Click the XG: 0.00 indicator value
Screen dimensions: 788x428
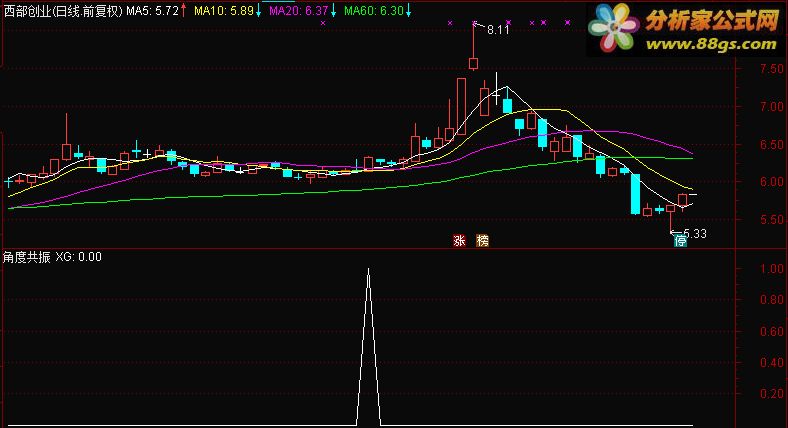coord(78,257)
